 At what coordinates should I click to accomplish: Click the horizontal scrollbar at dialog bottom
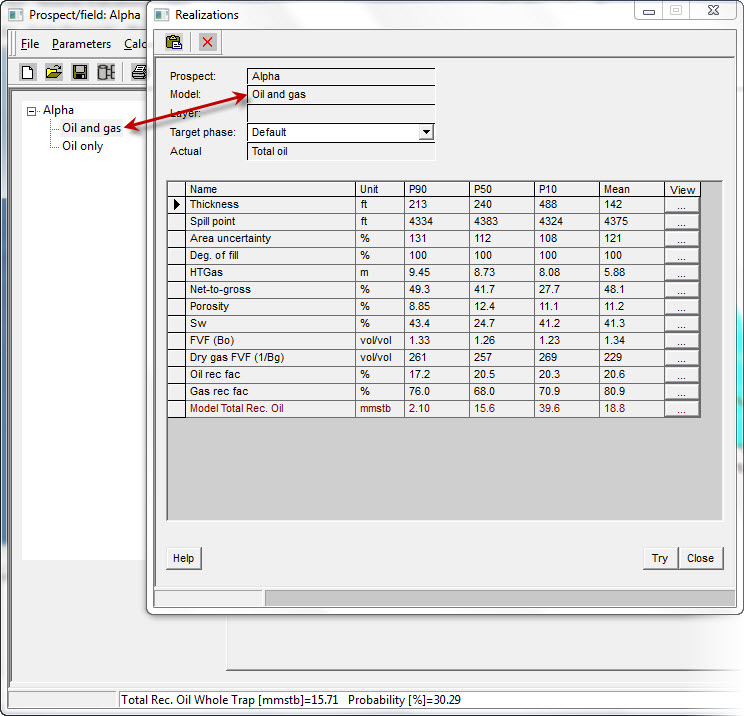pyautogui.click(x=500, y=597)
